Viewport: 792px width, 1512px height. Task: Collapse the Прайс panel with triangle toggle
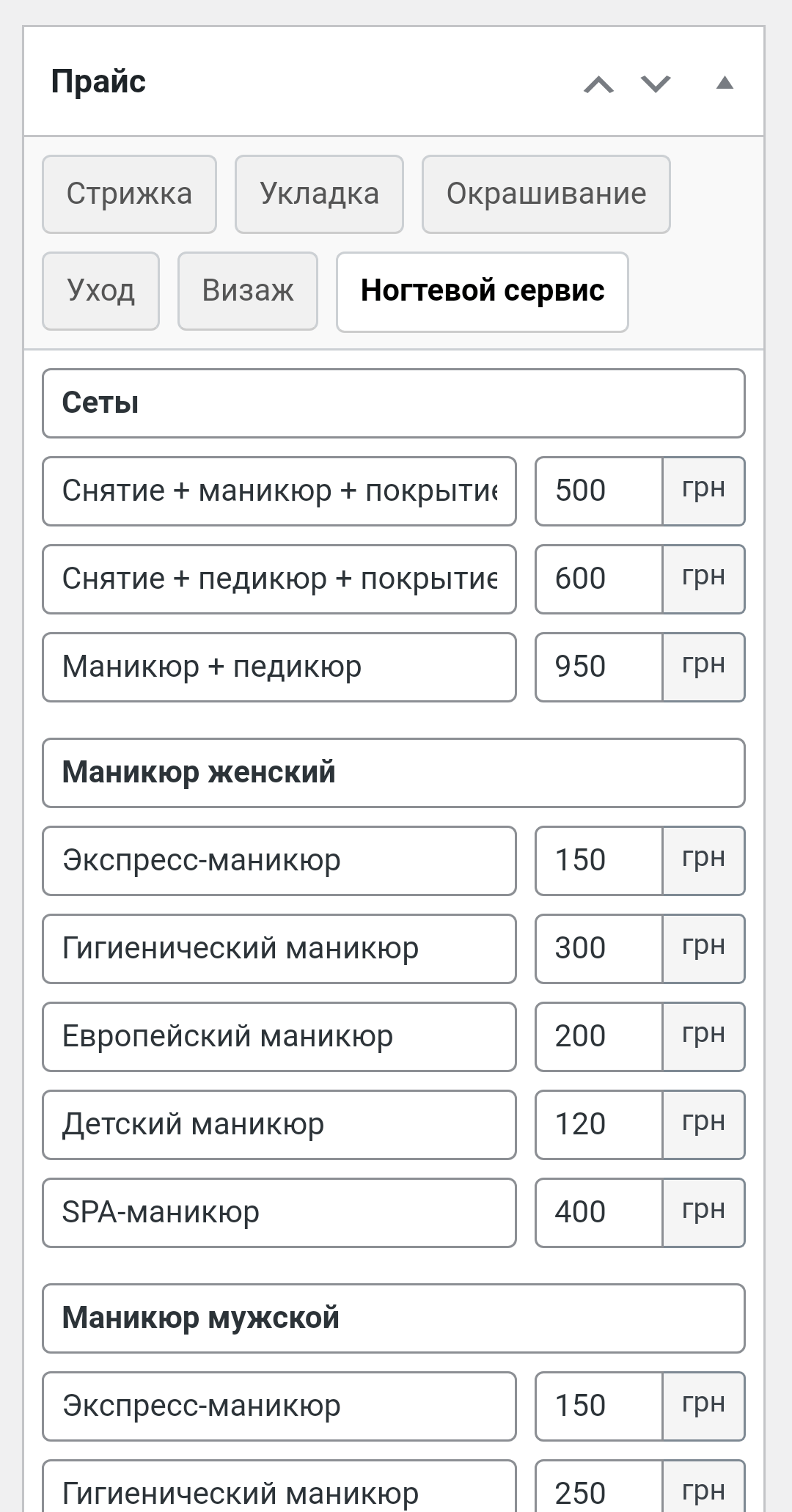pyautogui.click(x=725, y=83)
